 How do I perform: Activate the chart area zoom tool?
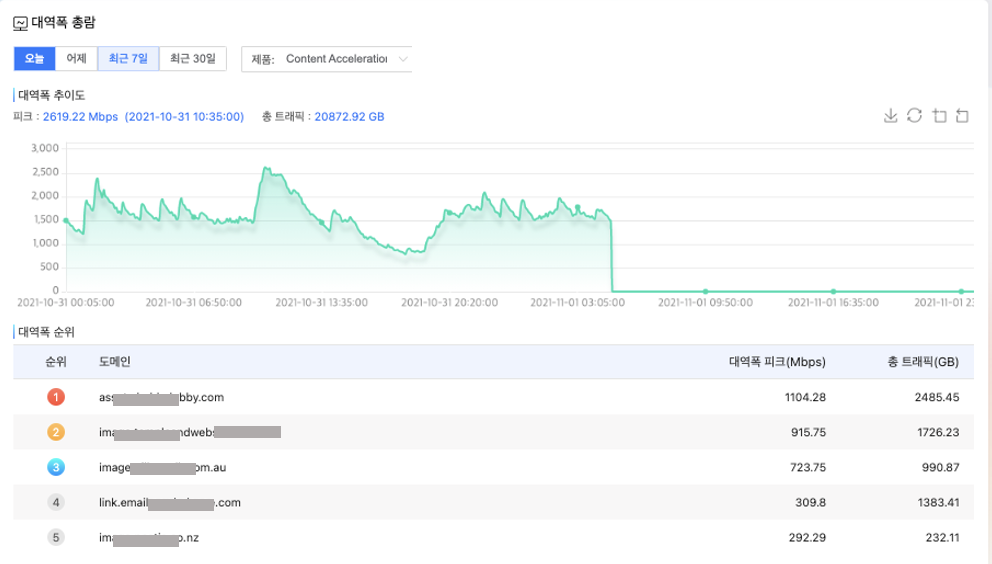(x=939, y=116)
